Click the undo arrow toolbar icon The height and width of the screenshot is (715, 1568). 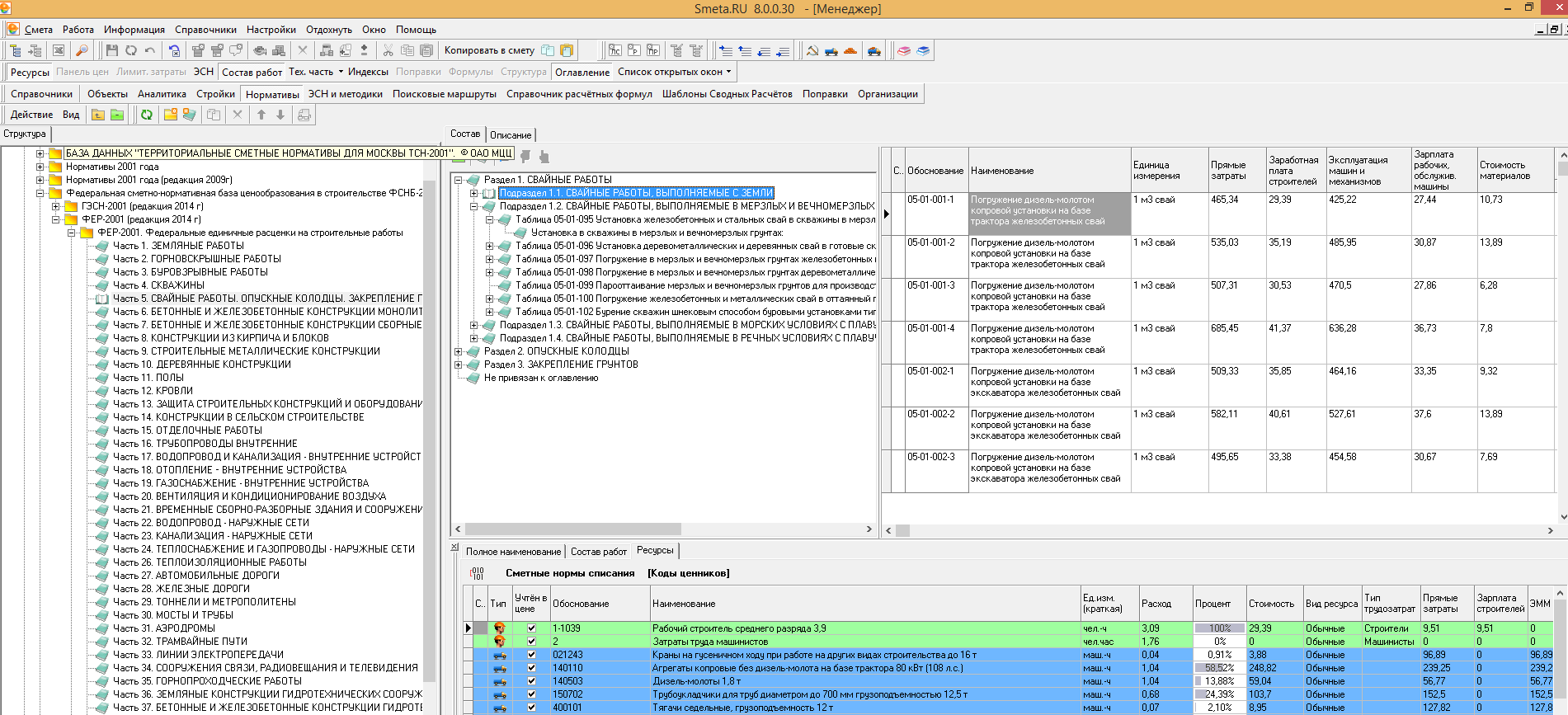click(x=150, y=51)
